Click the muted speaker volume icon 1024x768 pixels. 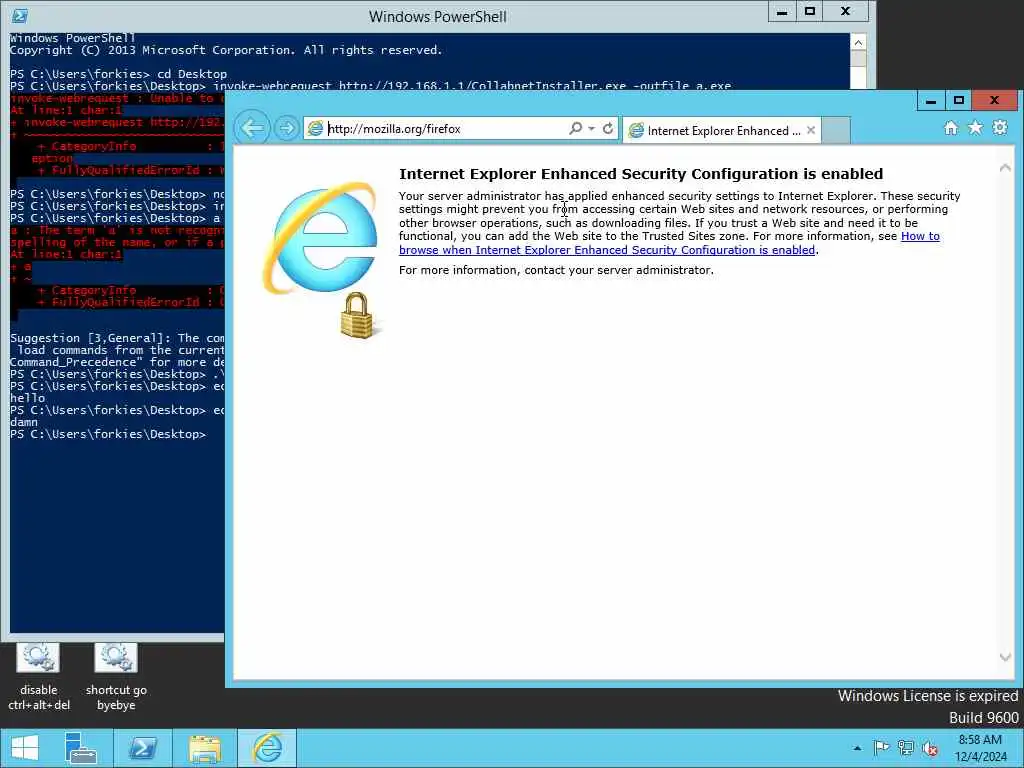pos(930,748)
